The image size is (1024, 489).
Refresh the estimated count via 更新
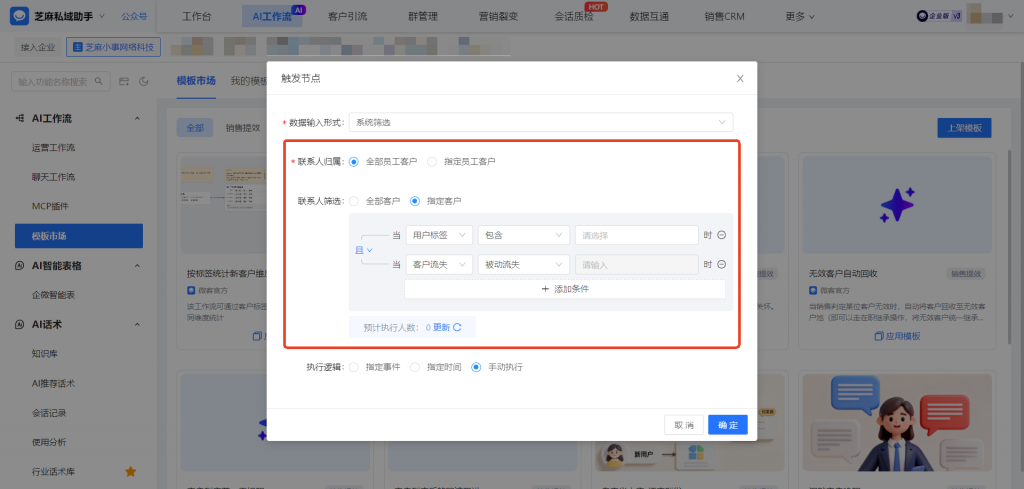pyautogui.click(x=447, y=328)
